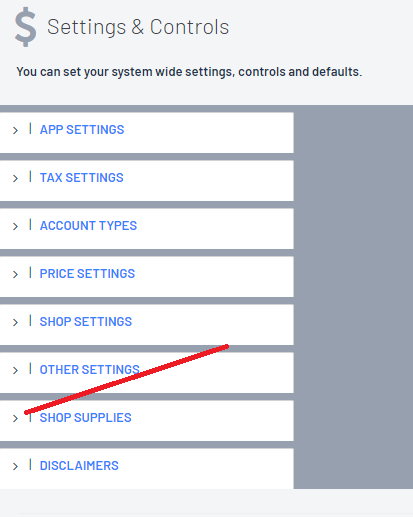Click the dollar sign Settings icon
413x517 pixels.
[x=25, y=27]
